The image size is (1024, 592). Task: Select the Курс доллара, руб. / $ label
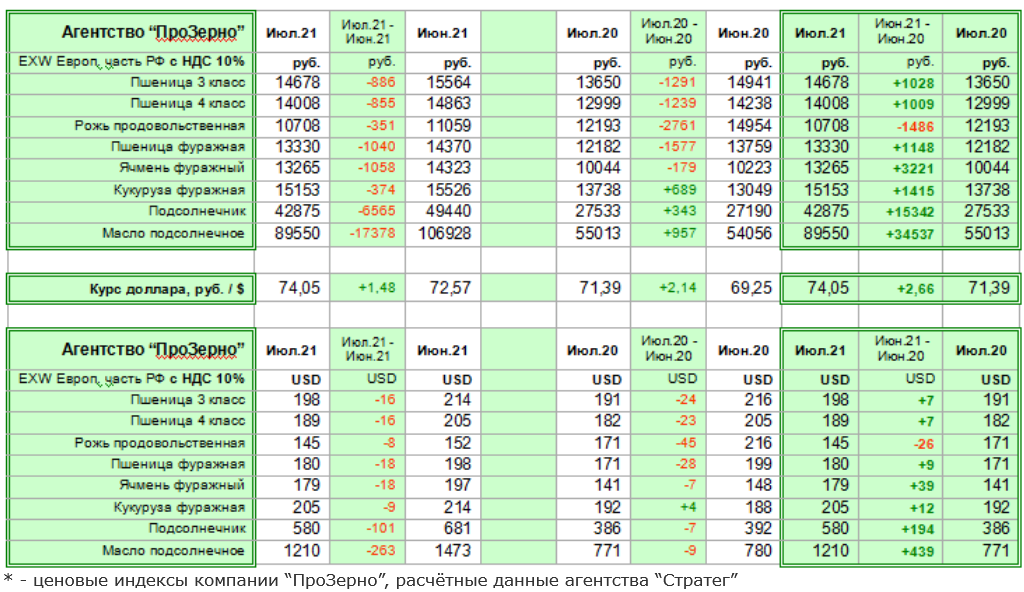click(x=167, y=289)
